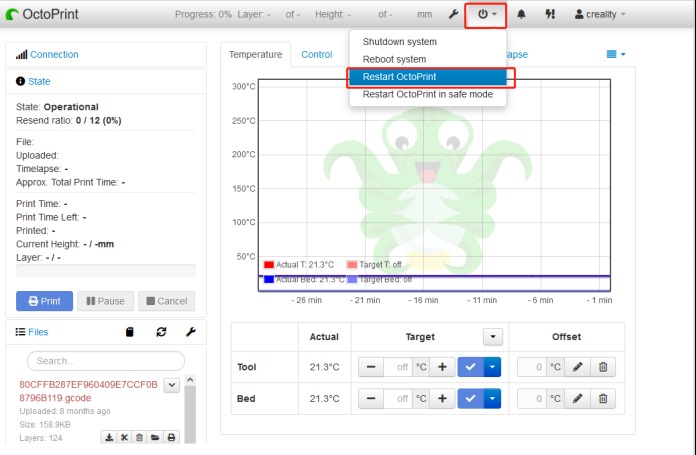Collapse the State panel

[x=39, y=81]
